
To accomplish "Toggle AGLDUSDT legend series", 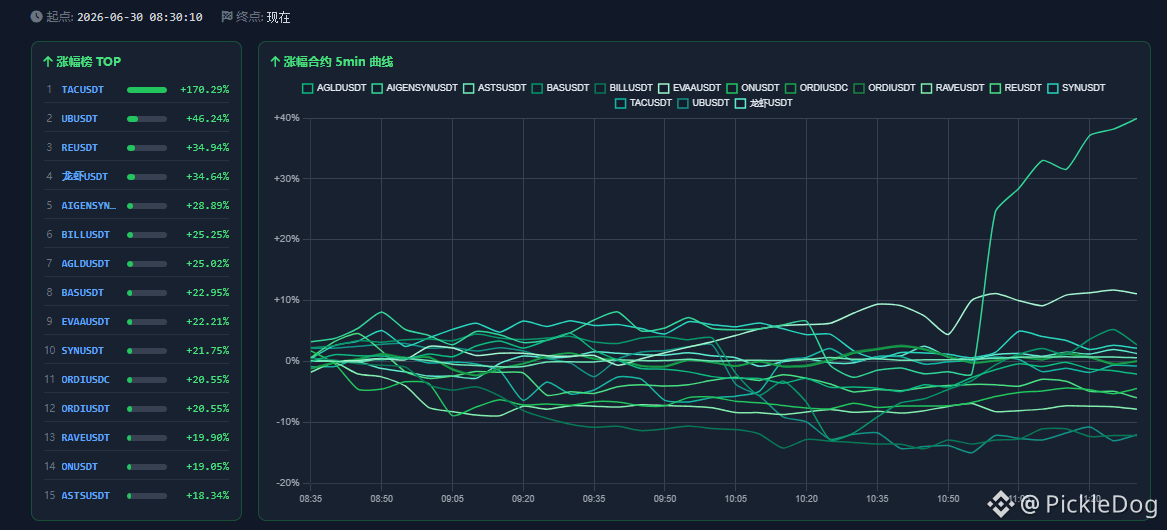I will click(334, 88).
